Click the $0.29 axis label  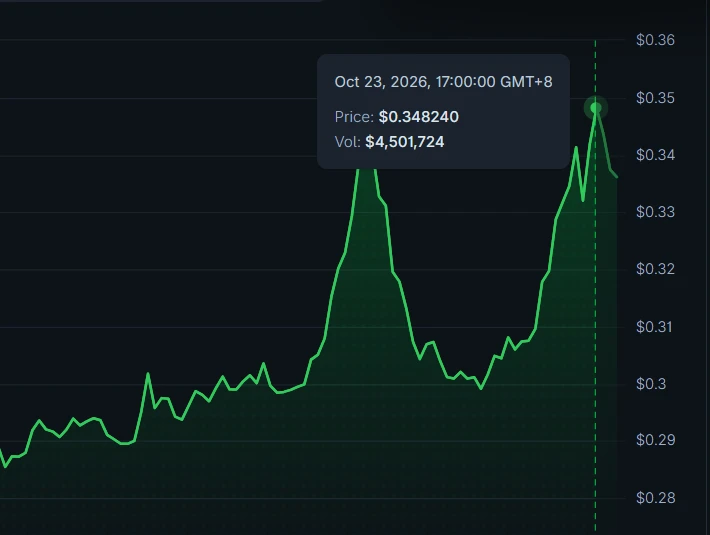pyautogui.click(x=655, y=440)
